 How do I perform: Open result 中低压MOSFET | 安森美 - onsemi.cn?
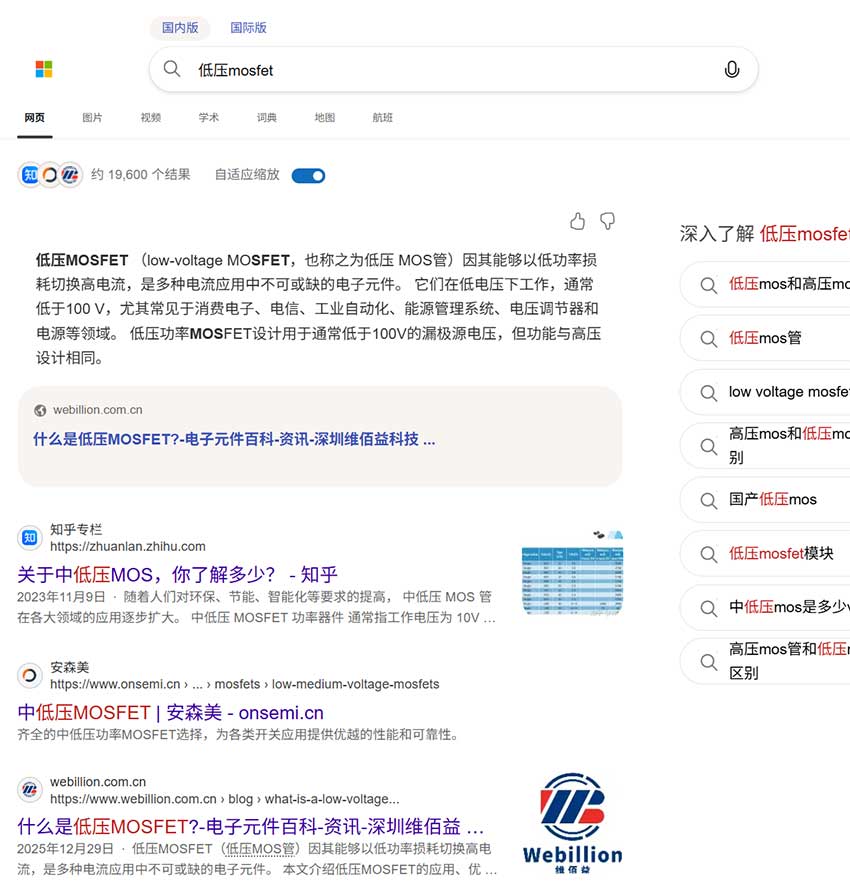pos(170,713)
